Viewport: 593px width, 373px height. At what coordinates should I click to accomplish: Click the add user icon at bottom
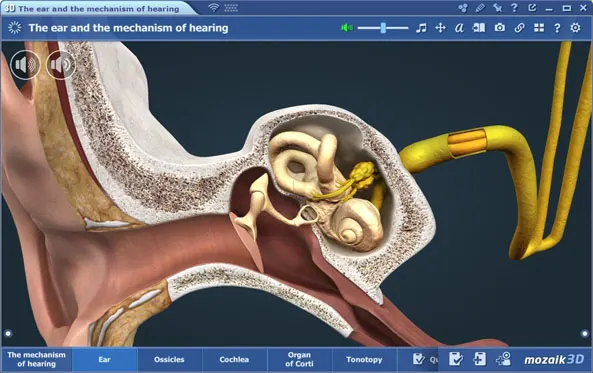503,359
